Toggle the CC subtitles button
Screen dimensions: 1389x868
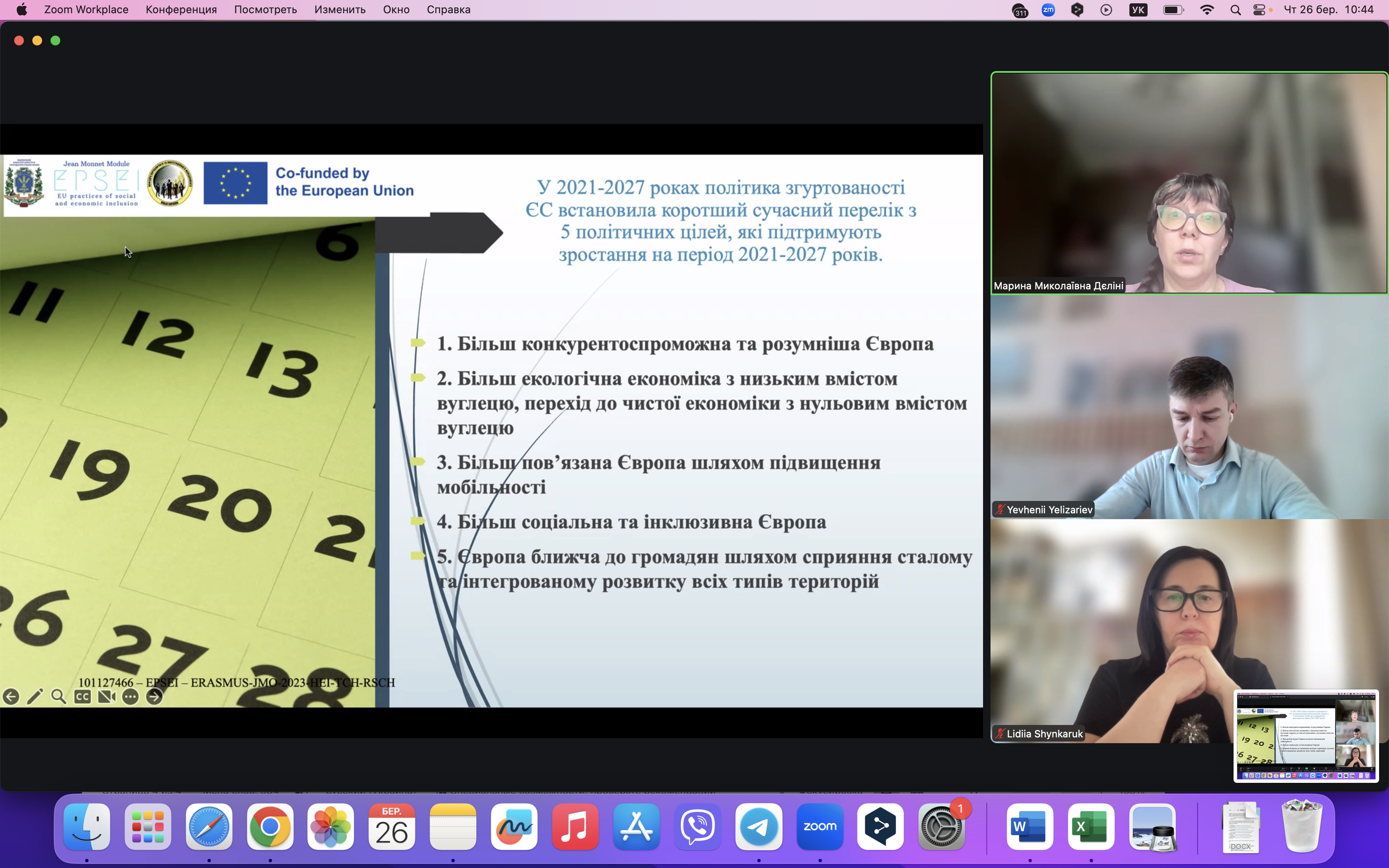pos(83,697)
